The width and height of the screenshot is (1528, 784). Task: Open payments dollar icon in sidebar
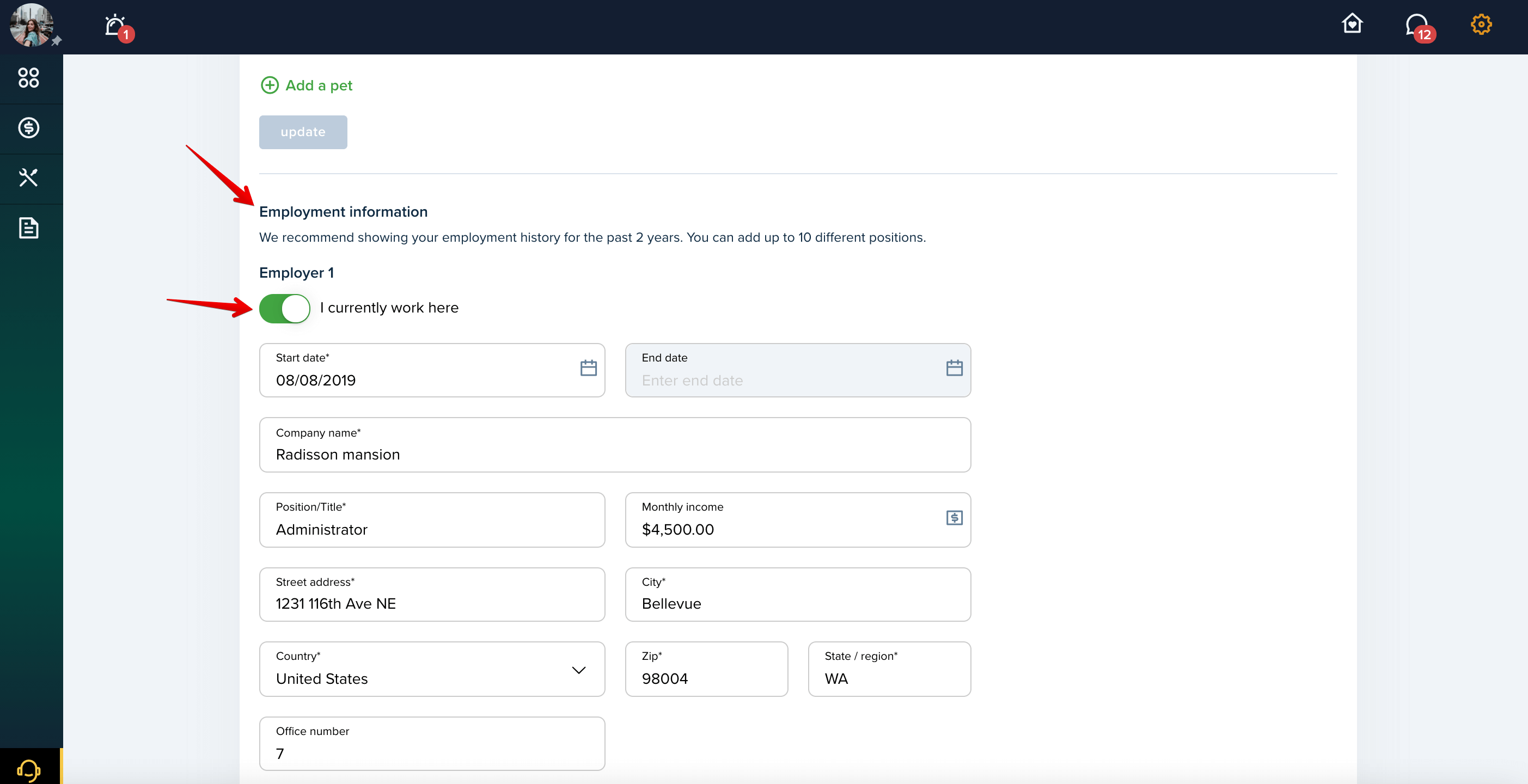click(x=28, y=127)
